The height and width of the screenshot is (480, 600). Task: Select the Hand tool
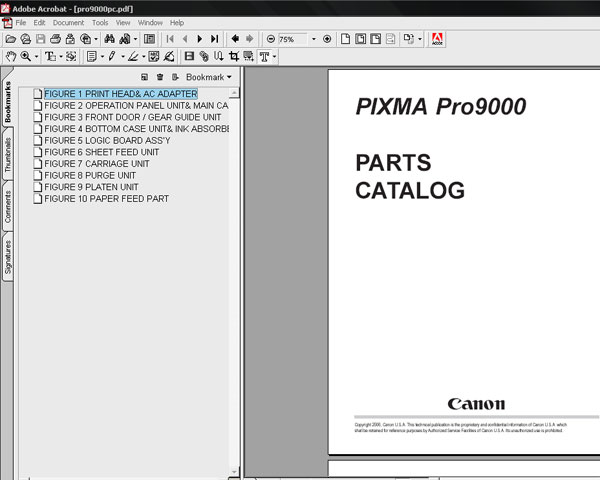[10, 57]
